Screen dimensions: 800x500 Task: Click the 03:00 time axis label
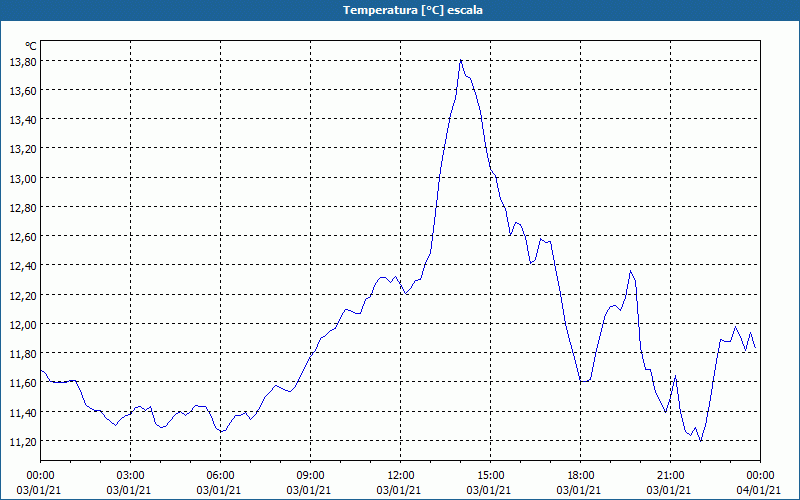[130, 476]
